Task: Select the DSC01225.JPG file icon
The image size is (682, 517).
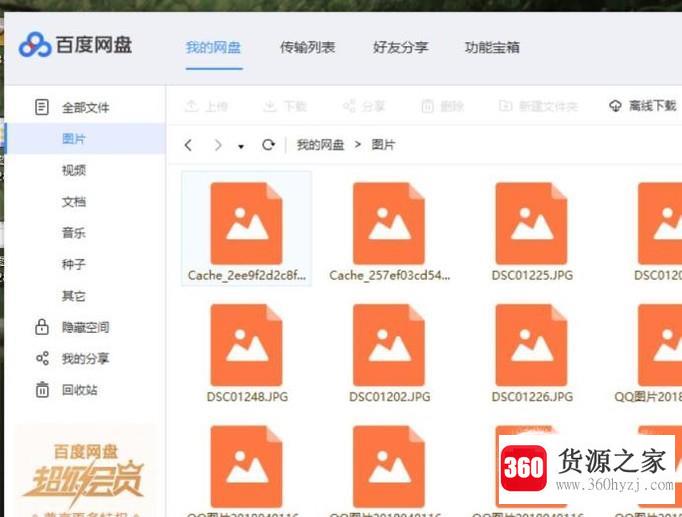Action: (x=532, y=223)
